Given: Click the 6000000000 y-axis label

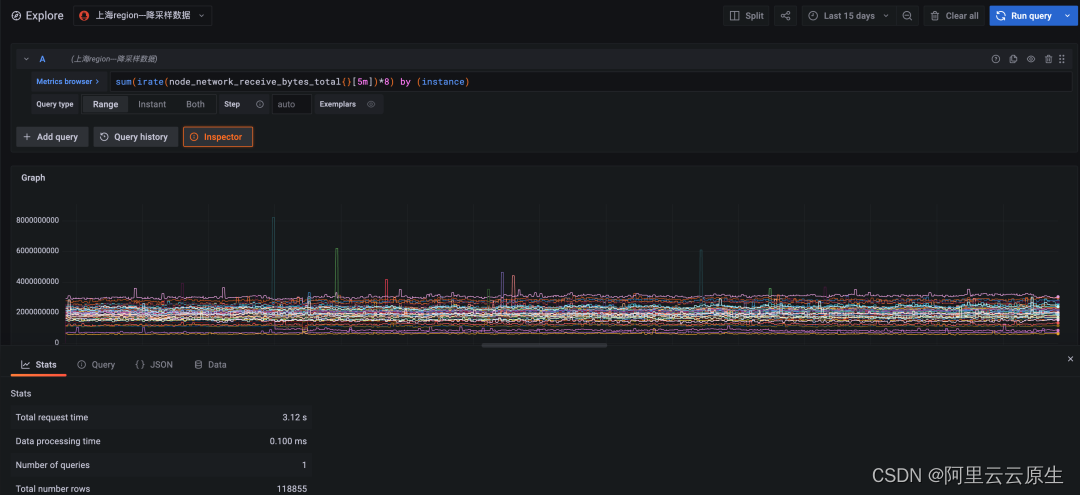Looking at the screenshot, I should (x=38, y=251).
